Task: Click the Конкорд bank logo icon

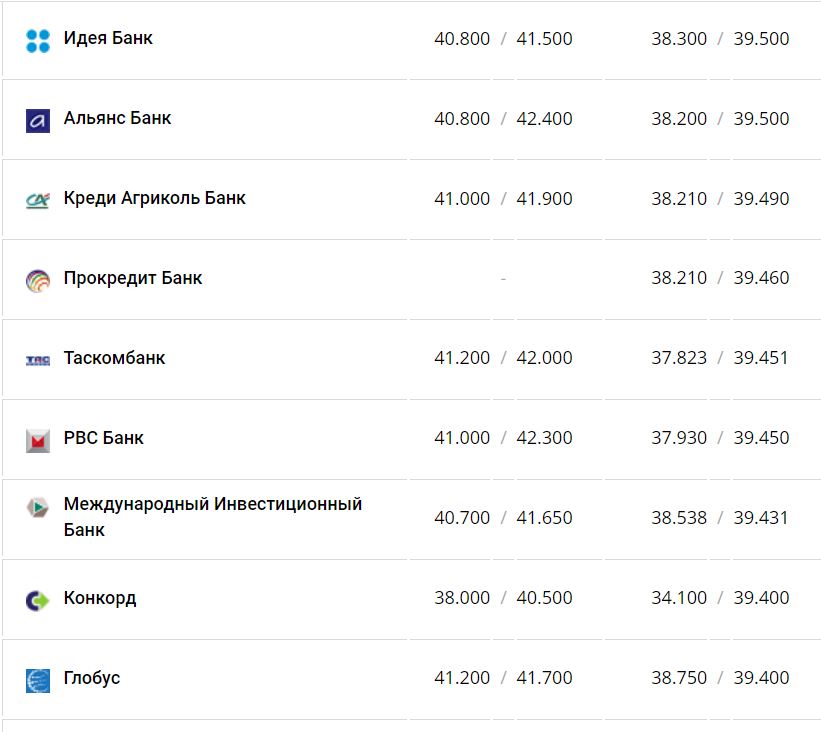Action: click(x=38, y=600)
